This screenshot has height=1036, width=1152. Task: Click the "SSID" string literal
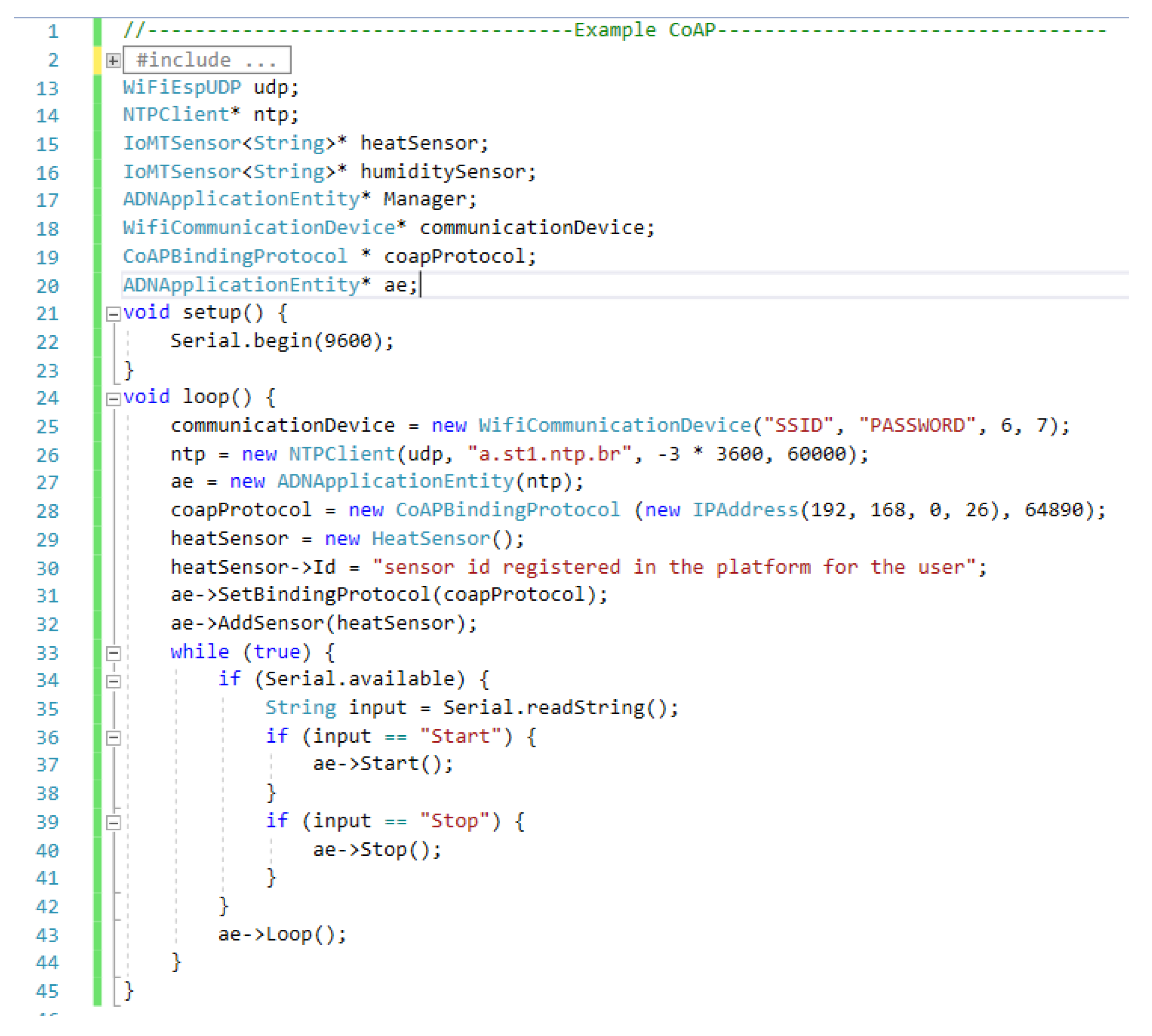[798, 426]
